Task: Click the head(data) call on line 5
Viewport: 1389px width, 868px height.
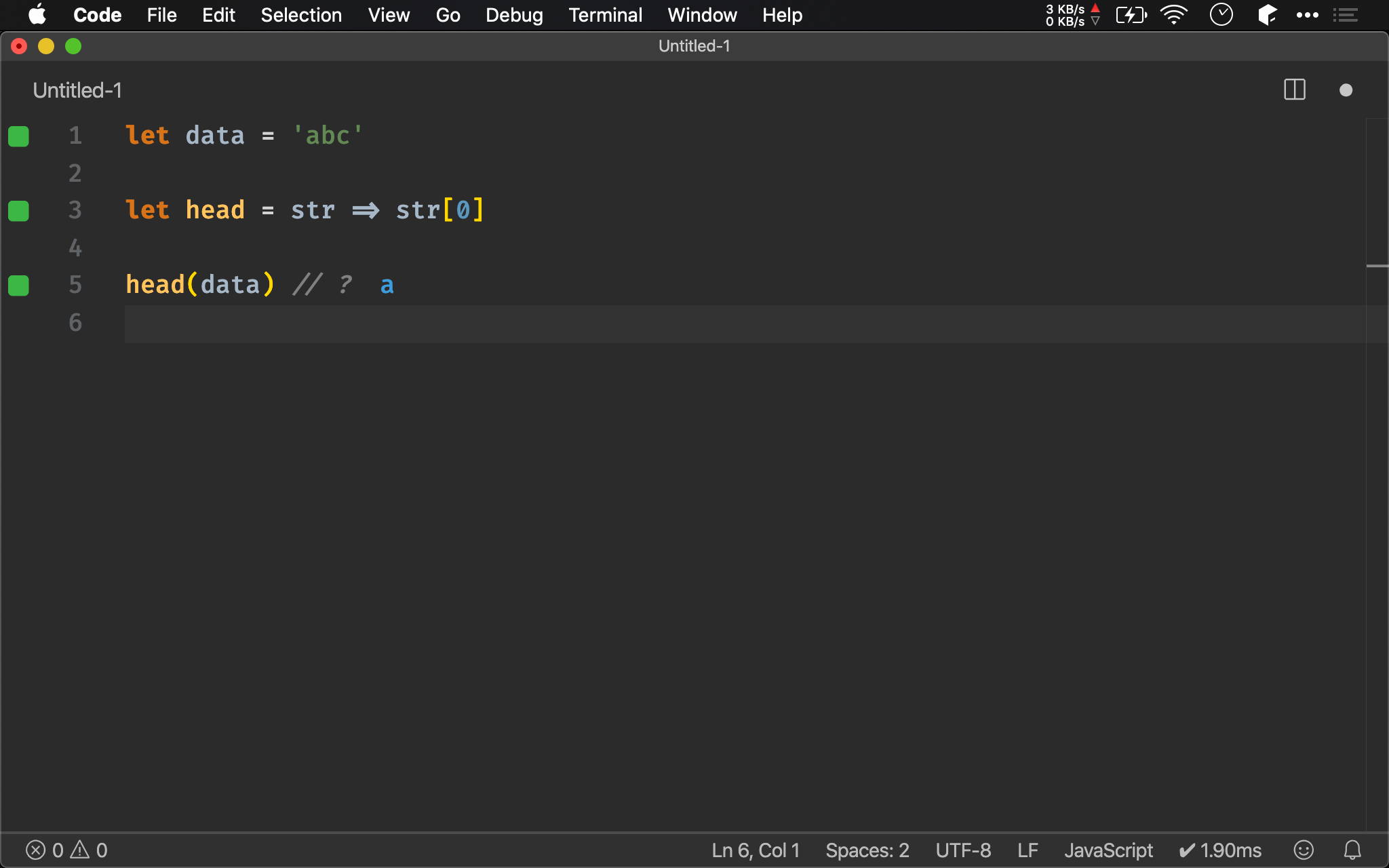Action: [200, 285]
